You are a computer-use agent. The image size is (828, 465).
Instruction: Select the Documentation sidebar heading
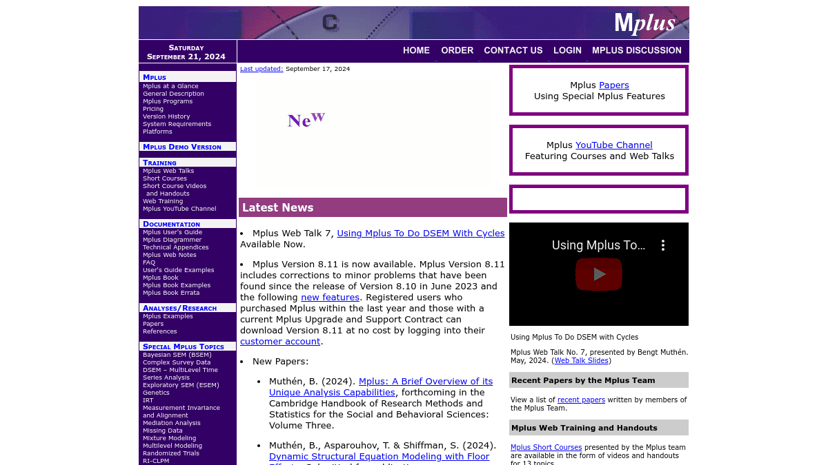tap(171, 224)
